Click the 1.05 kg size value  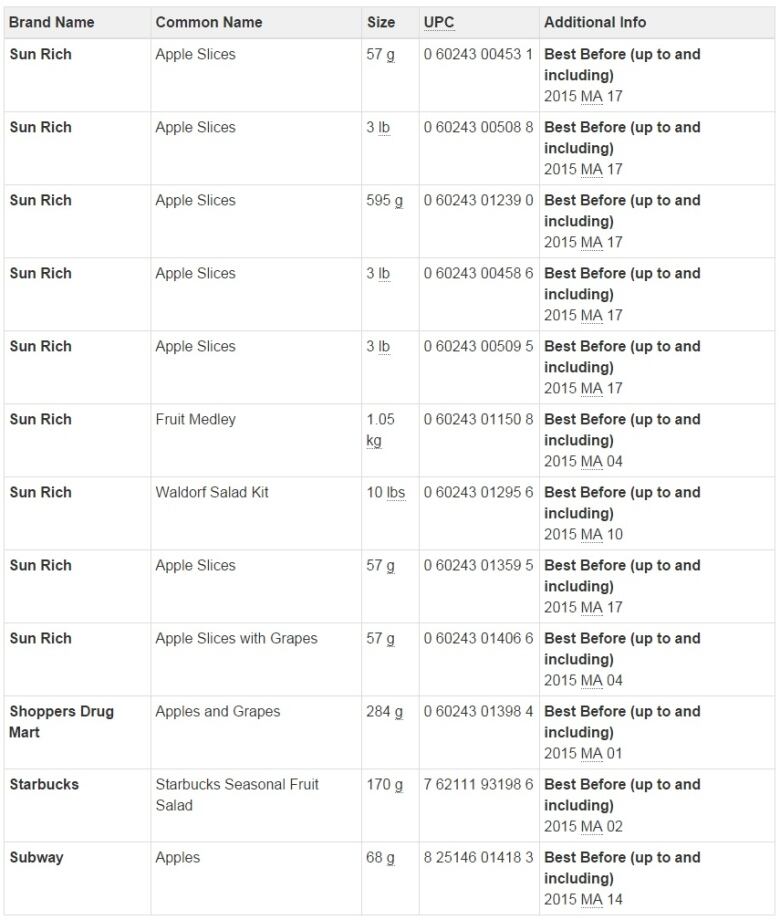click(x=380, y=430)
